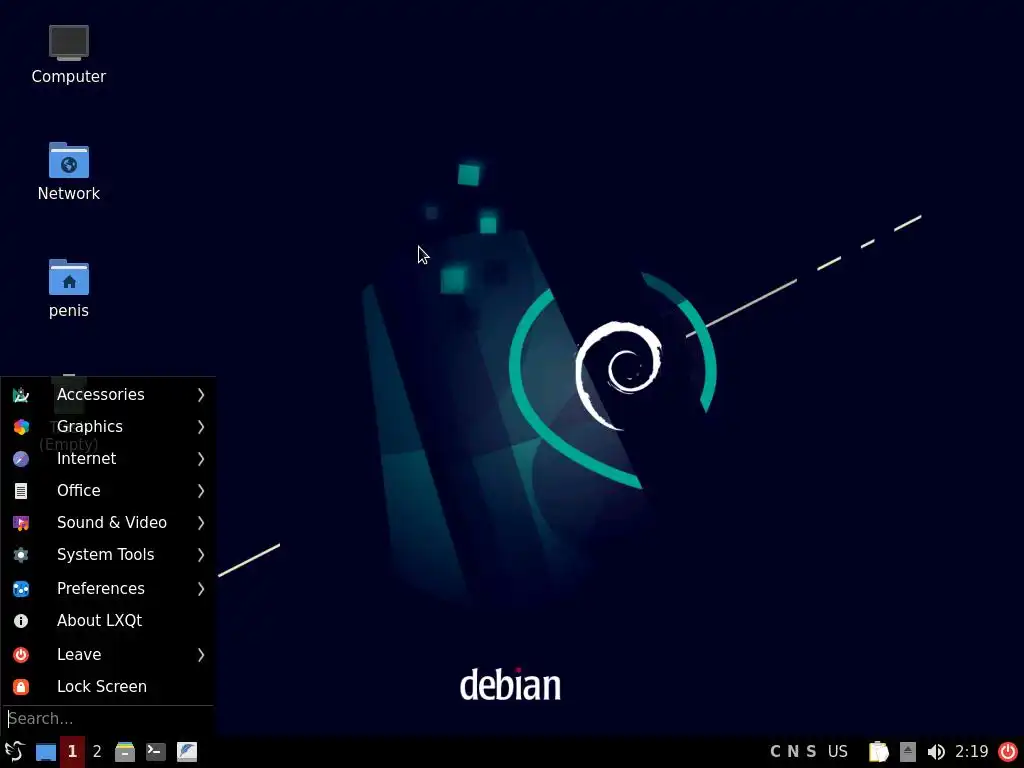
Task: Open the clipboard manager tray icon
Action: click(x=878, y=752)
